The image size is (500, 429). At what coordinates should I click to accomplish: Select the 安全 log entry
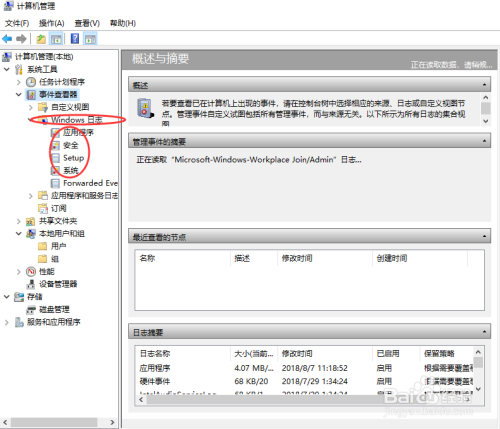[x=71, y=145]
